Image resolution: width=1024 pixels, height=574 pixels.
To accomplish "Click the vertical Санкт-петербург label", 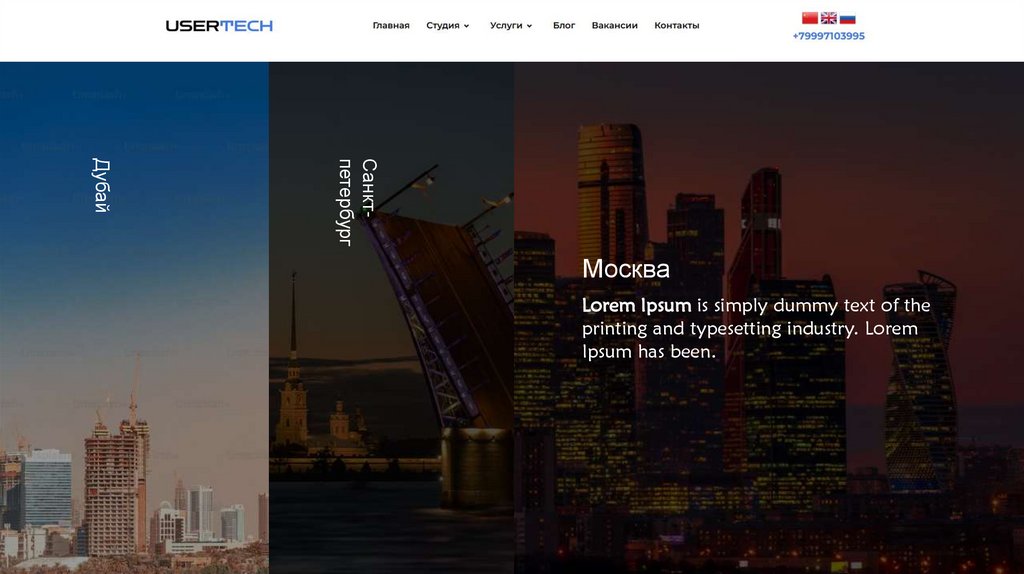I will (x=357, y=202).
